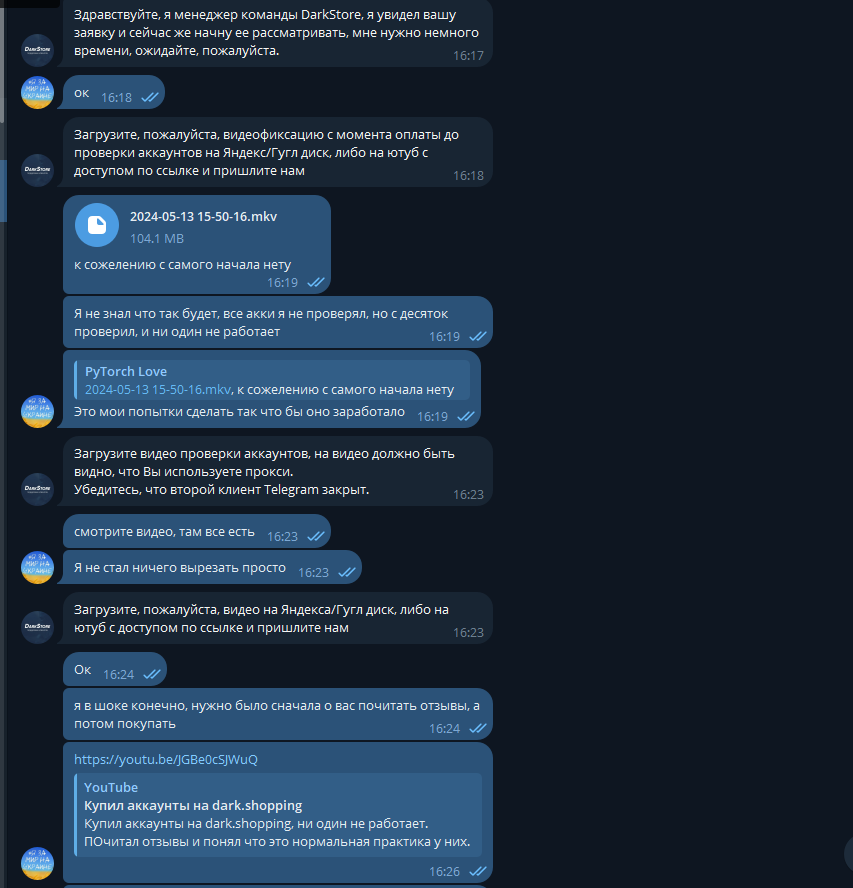853x888 pixels.
Task: Click the 'Ок' message sent at 16:24
Action: (115, 669)
